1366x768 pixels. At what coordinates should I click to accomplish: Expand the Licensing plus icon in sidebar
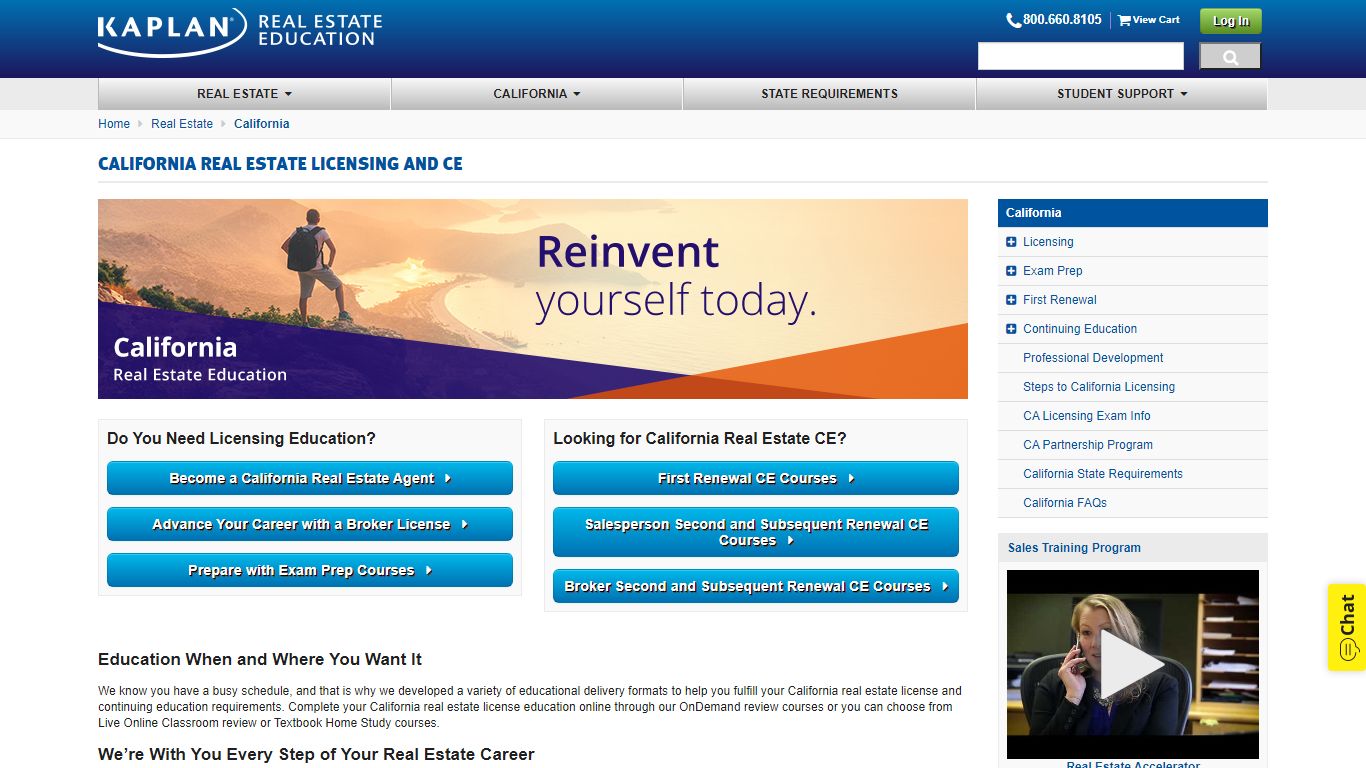point(1011,242)
